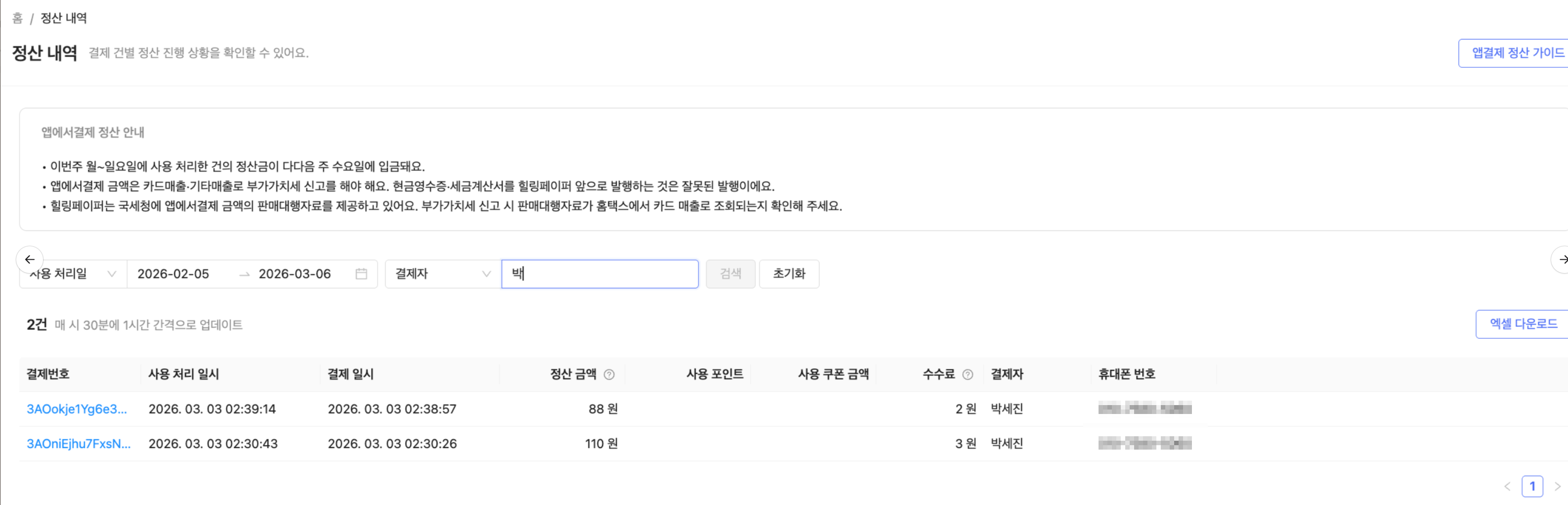The height and width of the screenshot is (505, 1568).
Task: Open payment link 3AOniEjhu7FxsN...
Action: point(79,444)
